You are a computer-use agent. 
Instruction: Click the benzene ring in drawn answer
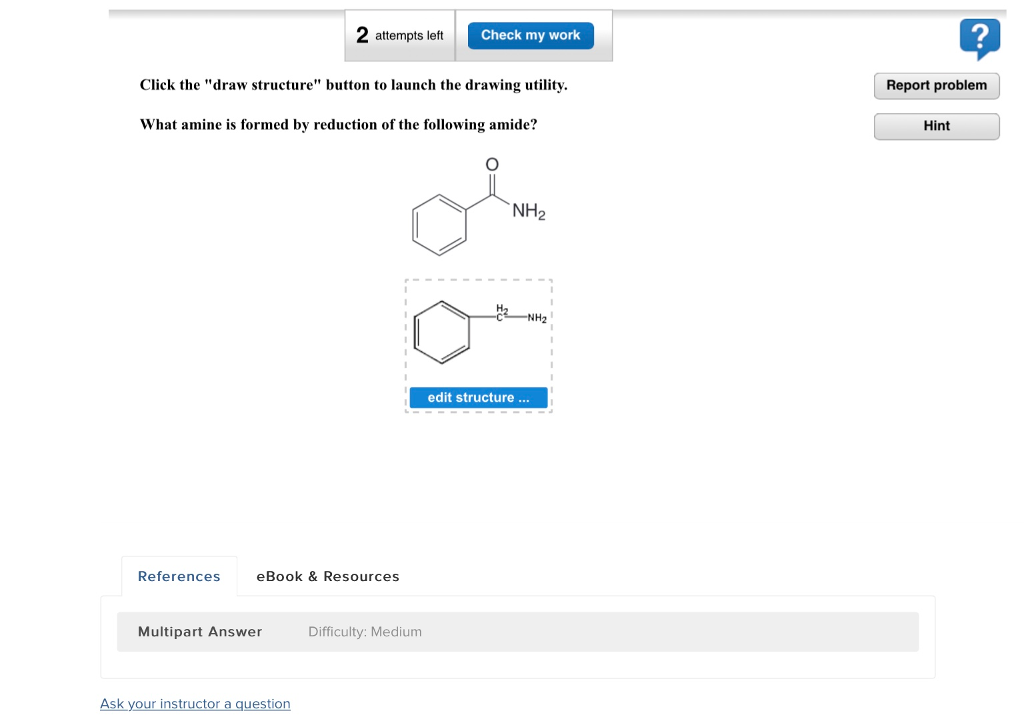coord(441,332)
